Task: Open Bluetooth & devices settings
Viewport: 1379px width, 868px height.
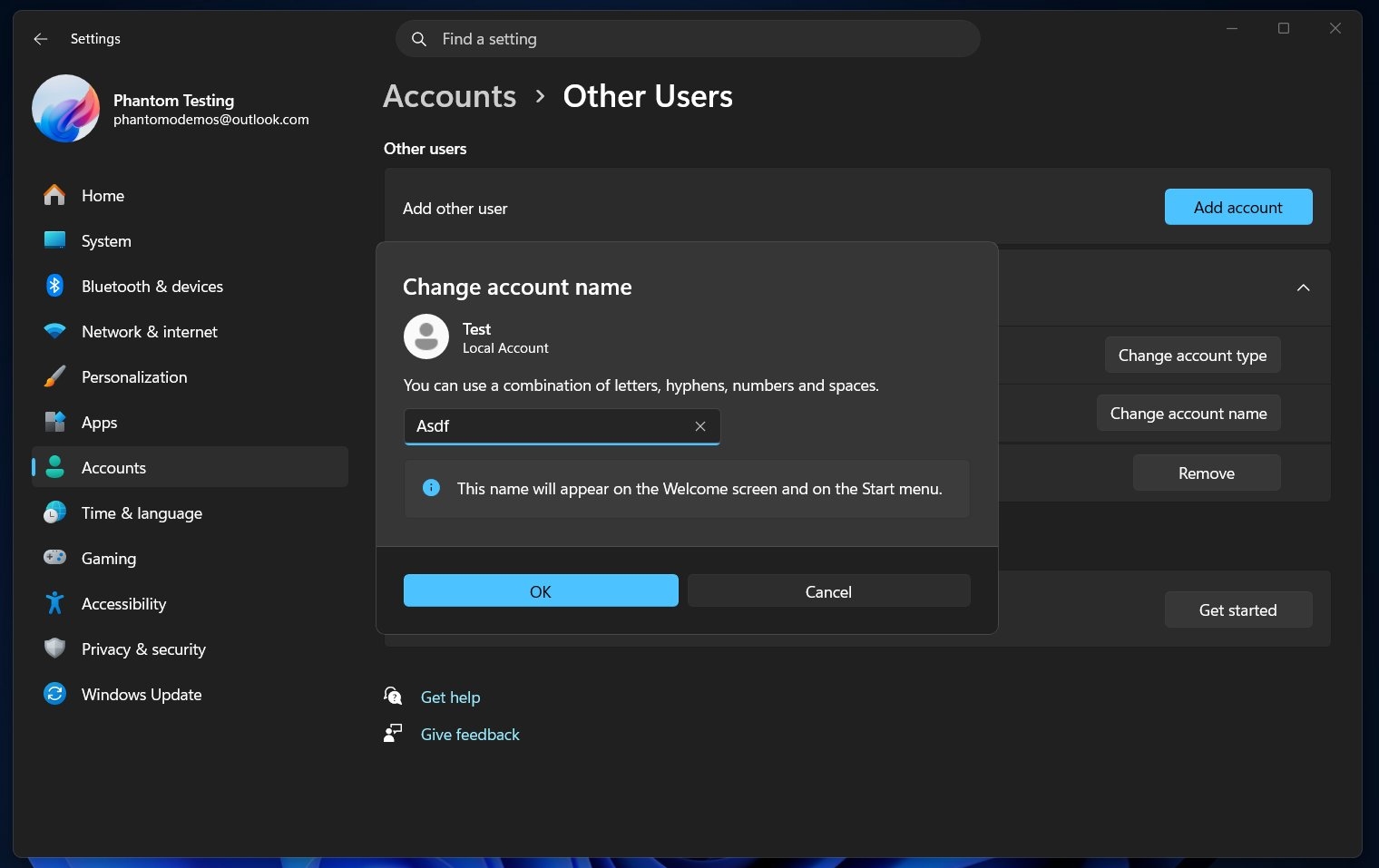Action: [x=152, y=287]
